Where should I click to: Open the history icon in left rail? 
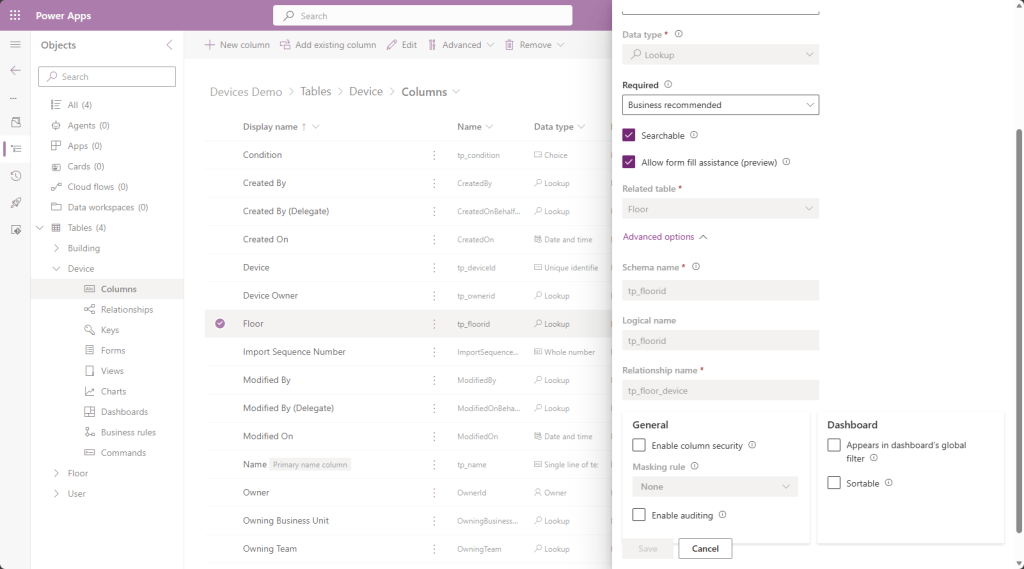click(15, 176)
